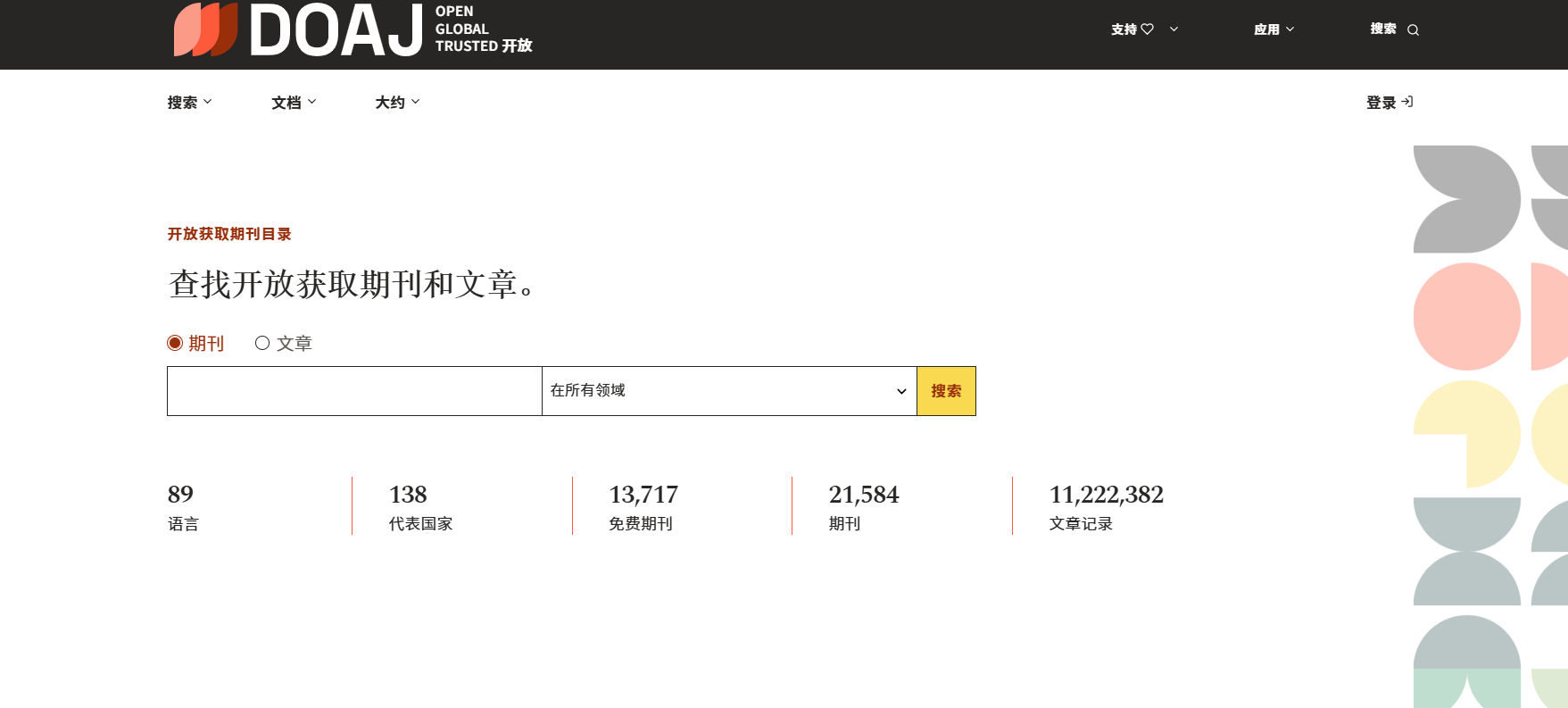Click the heart icon beside 支持
Image resolution: width=1568 pixels, height=708 pixels.
(1148, 29)
